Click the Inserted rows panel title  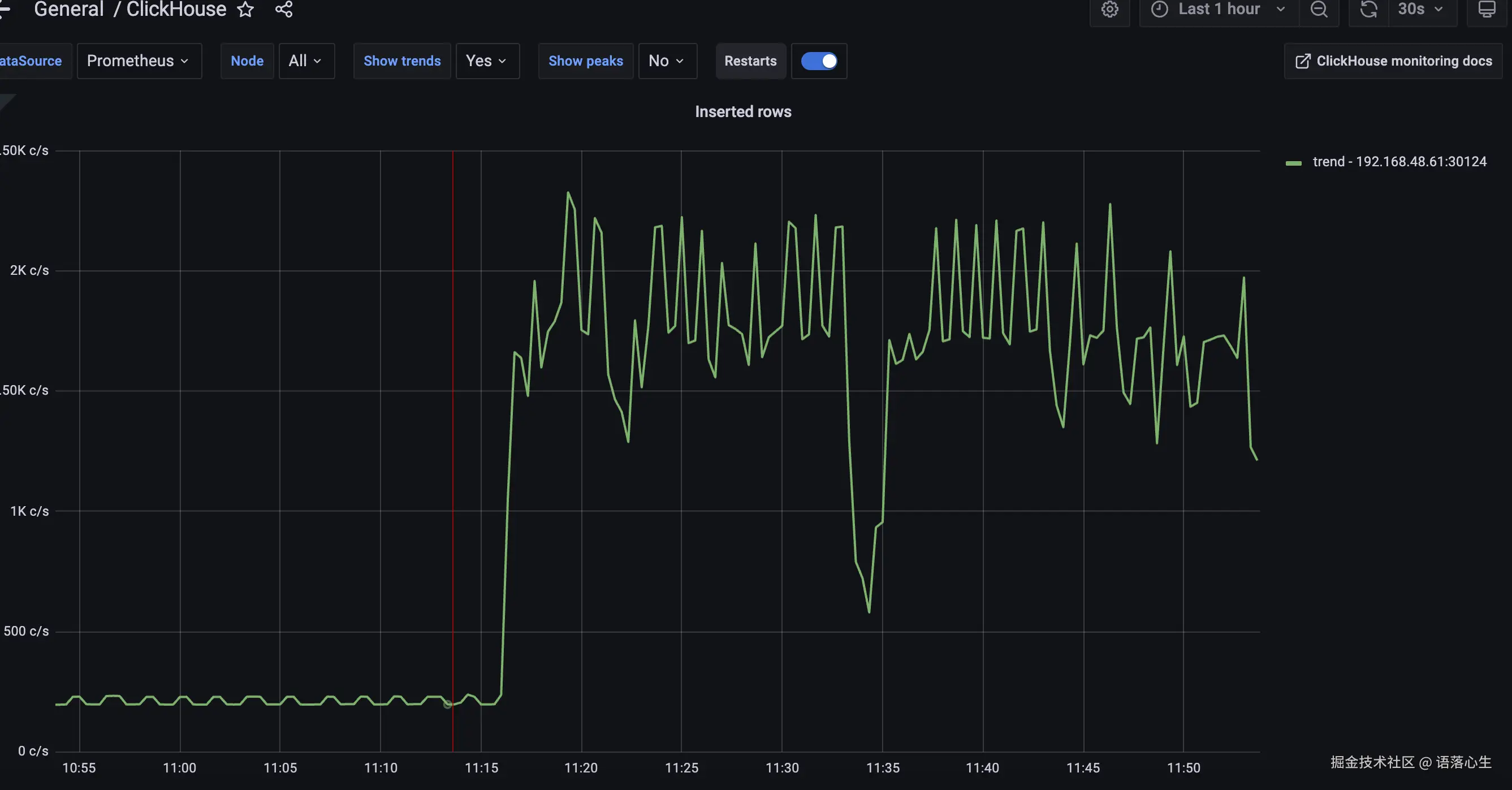[x=742, y=111]
